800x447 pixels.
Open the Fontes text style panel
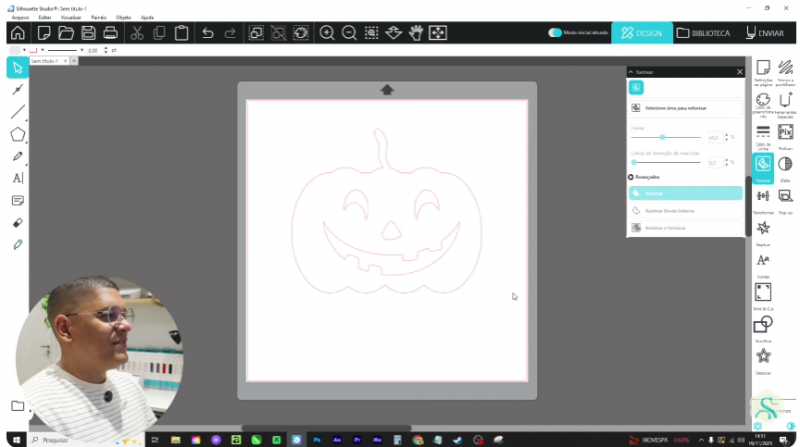coord(763,261)
